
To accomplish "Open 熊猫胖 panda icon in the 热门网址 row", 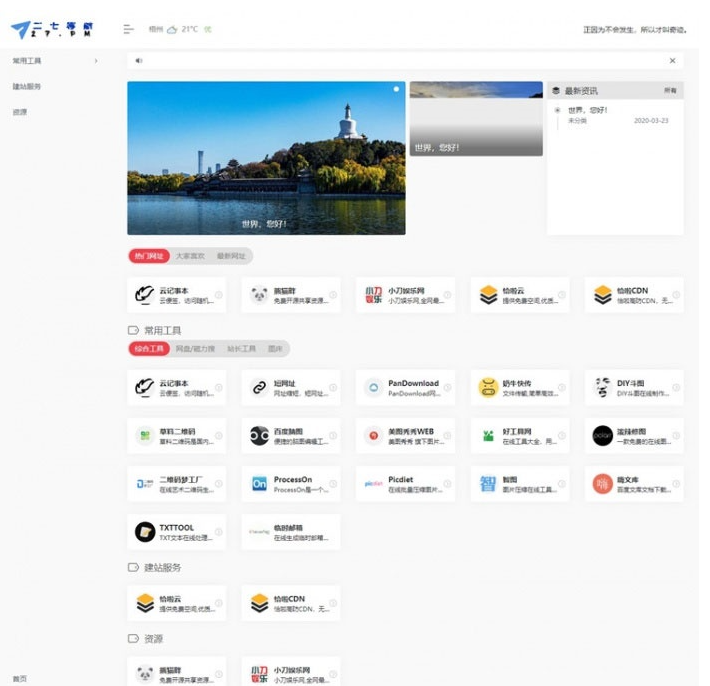I will click(259, 295).
